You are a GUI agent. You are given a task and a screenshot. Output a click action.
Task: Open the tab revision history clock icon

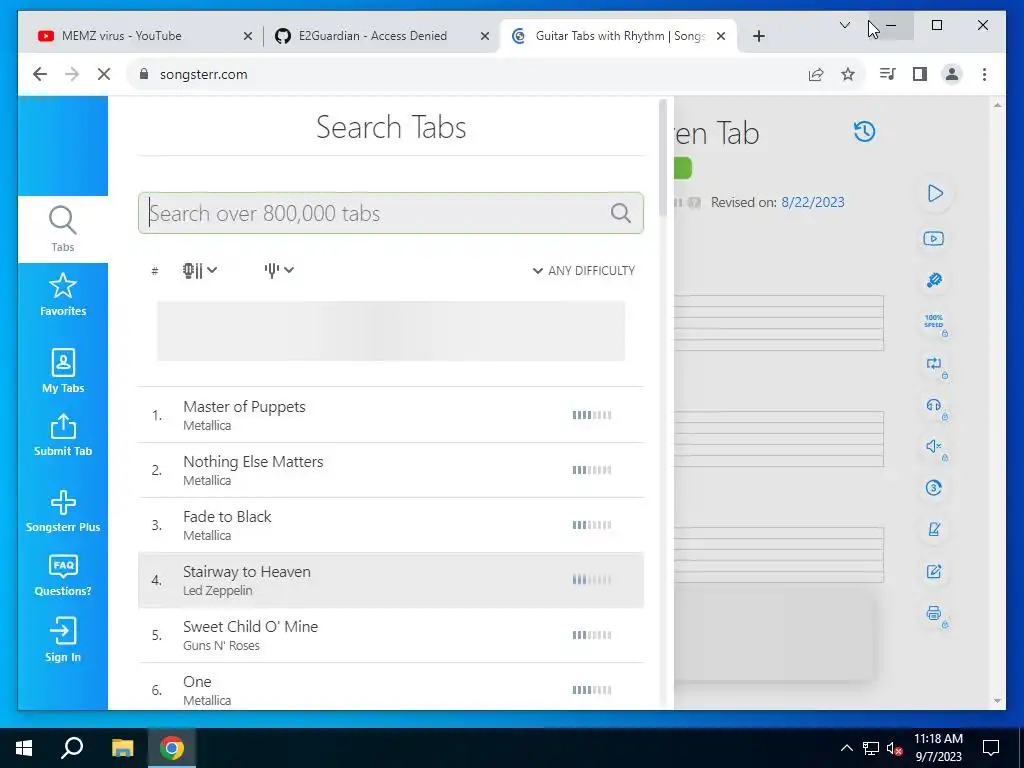tap(864, 131)
